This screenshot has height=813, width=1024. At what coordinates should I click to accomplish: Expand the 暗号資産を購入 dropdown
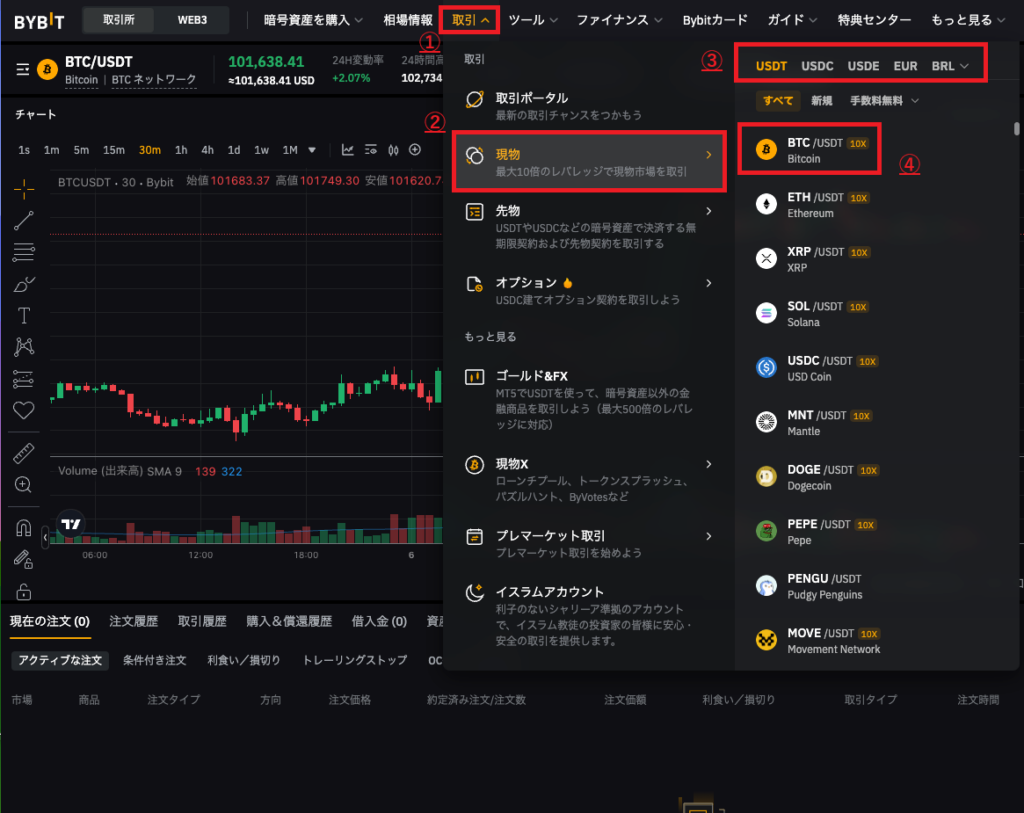click(x=313, y=20)
